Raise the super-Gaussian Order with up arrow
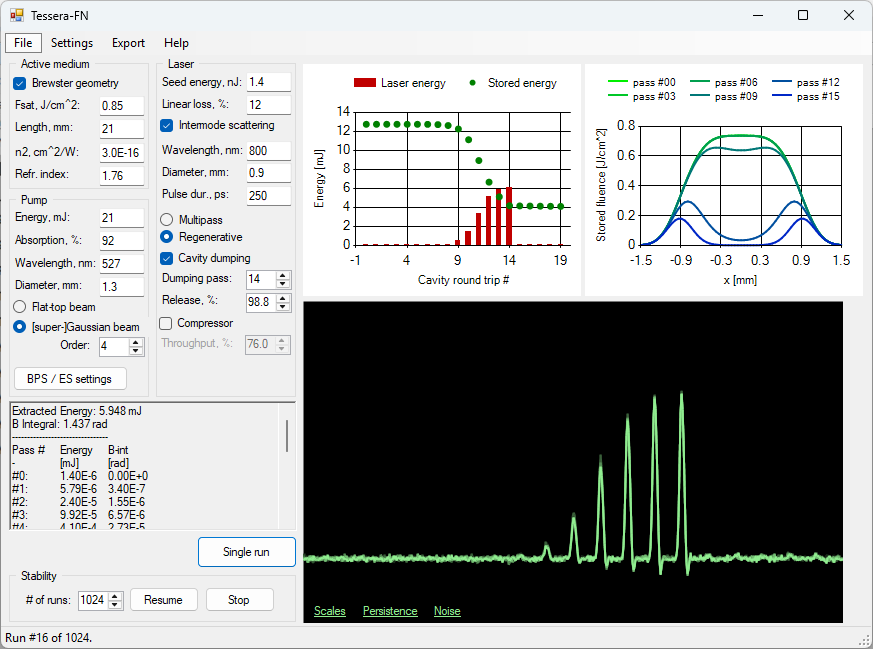Image resolution: width=873 pixels, height=649 pixels. [136, 343]
